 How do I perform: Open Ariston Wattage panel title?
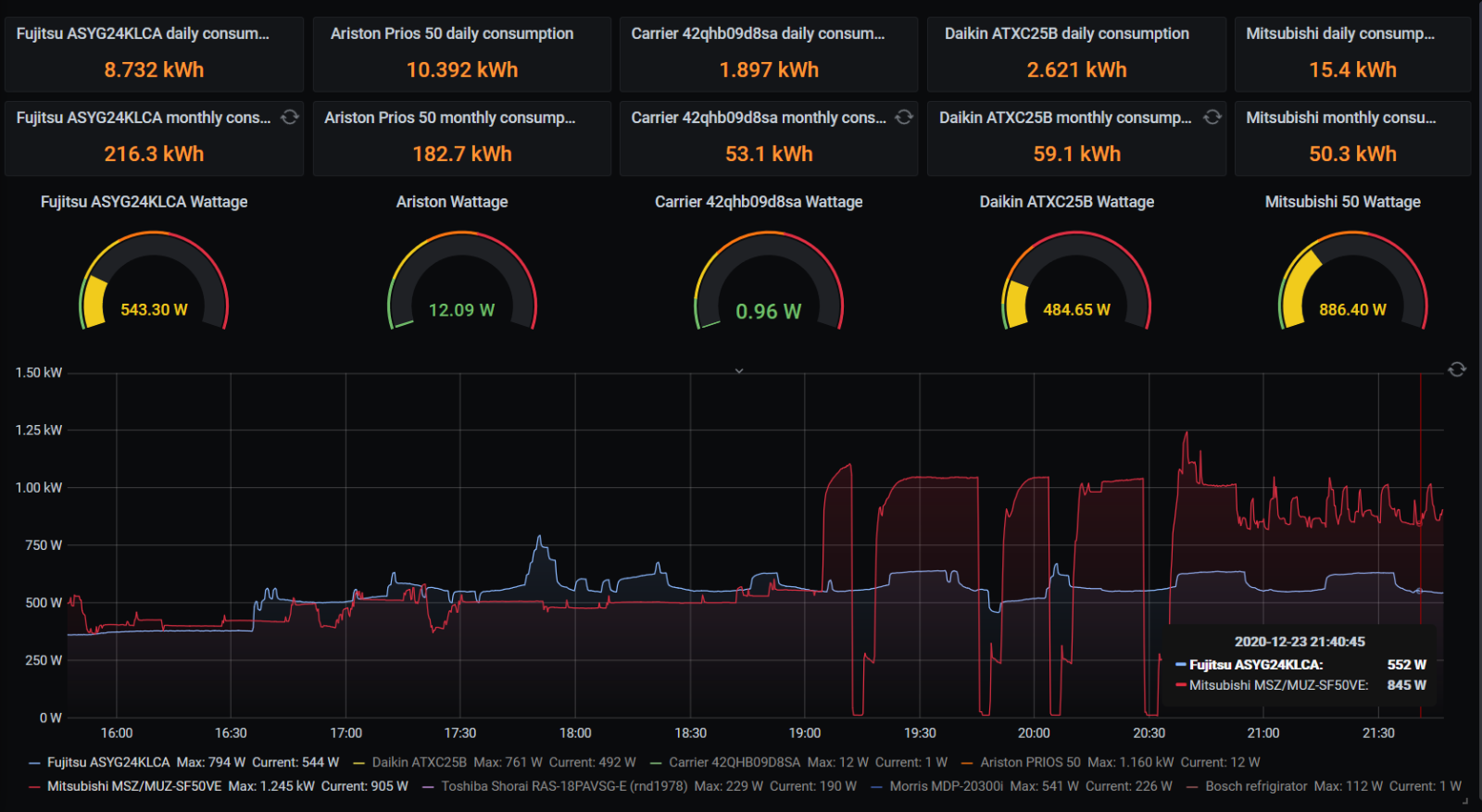[452, 202]
